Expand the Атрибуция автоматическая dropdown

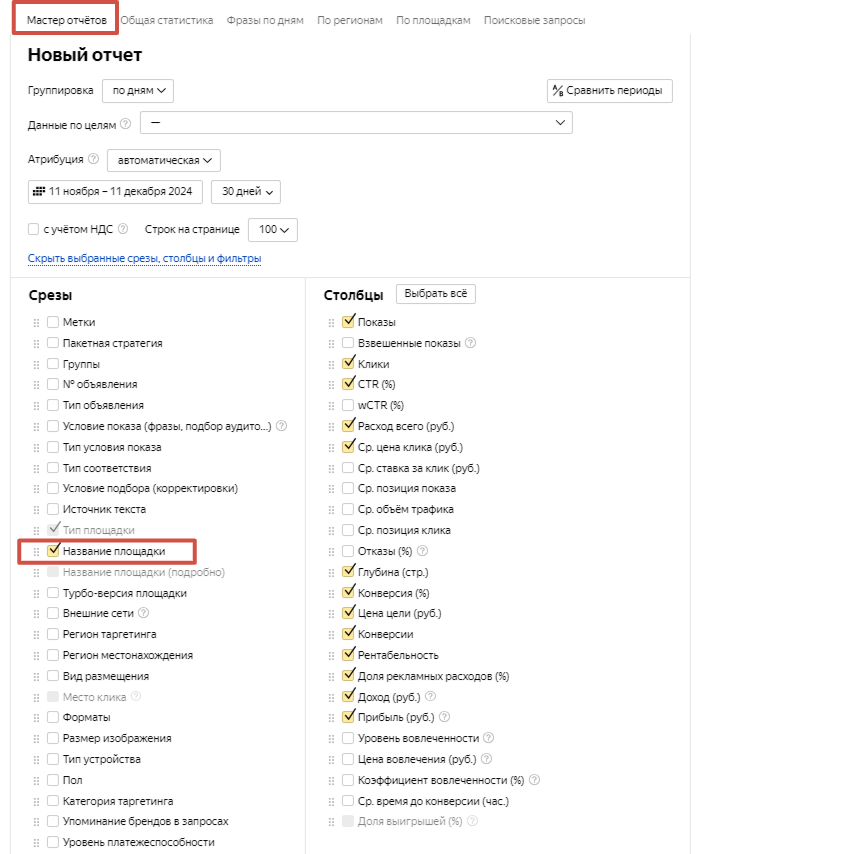(164, 160)
